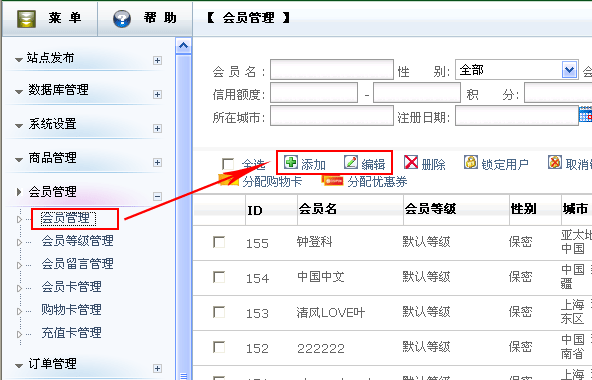Click the pencil 编辑 icon
The image size is (592, 380).
(351, 162)
